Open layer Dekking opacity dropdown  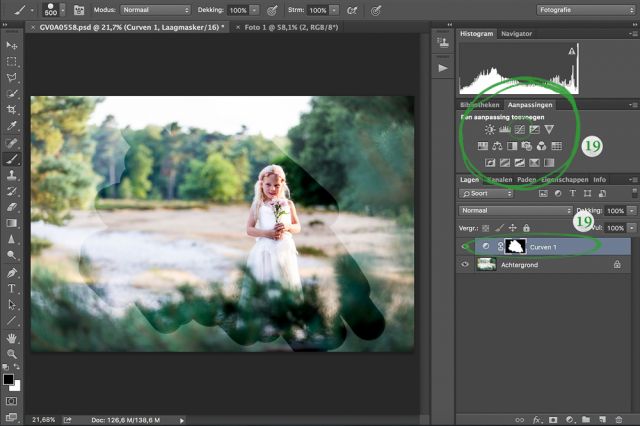tap(632, 211)
